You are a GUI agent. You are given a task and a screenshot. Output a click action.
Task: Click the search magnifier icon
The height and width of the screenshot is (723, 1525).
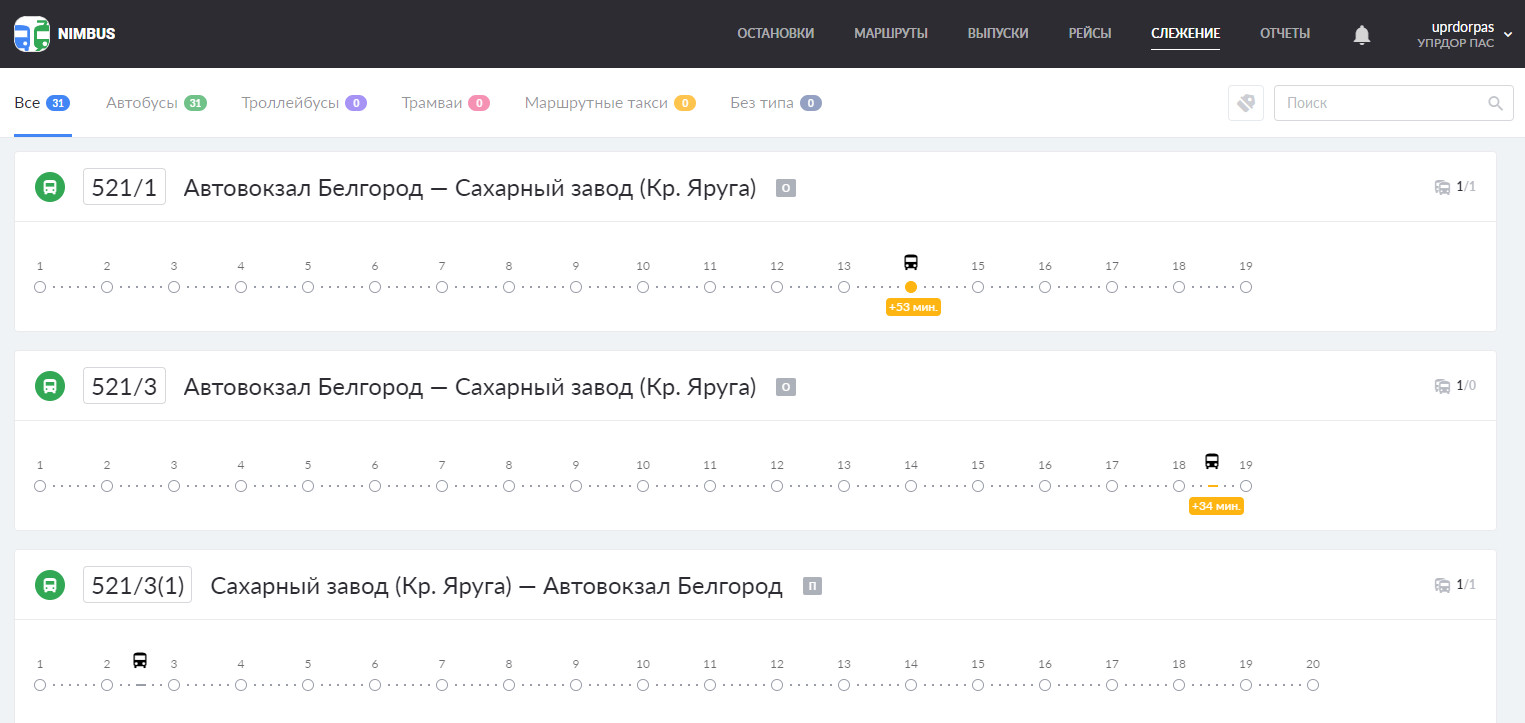[1495, 103]
